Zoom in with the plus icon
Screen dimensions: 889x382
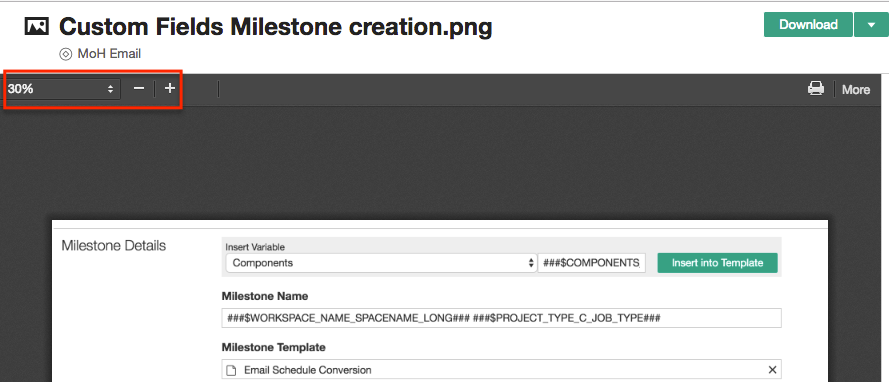pyautogui.click(x=170, y=88)
